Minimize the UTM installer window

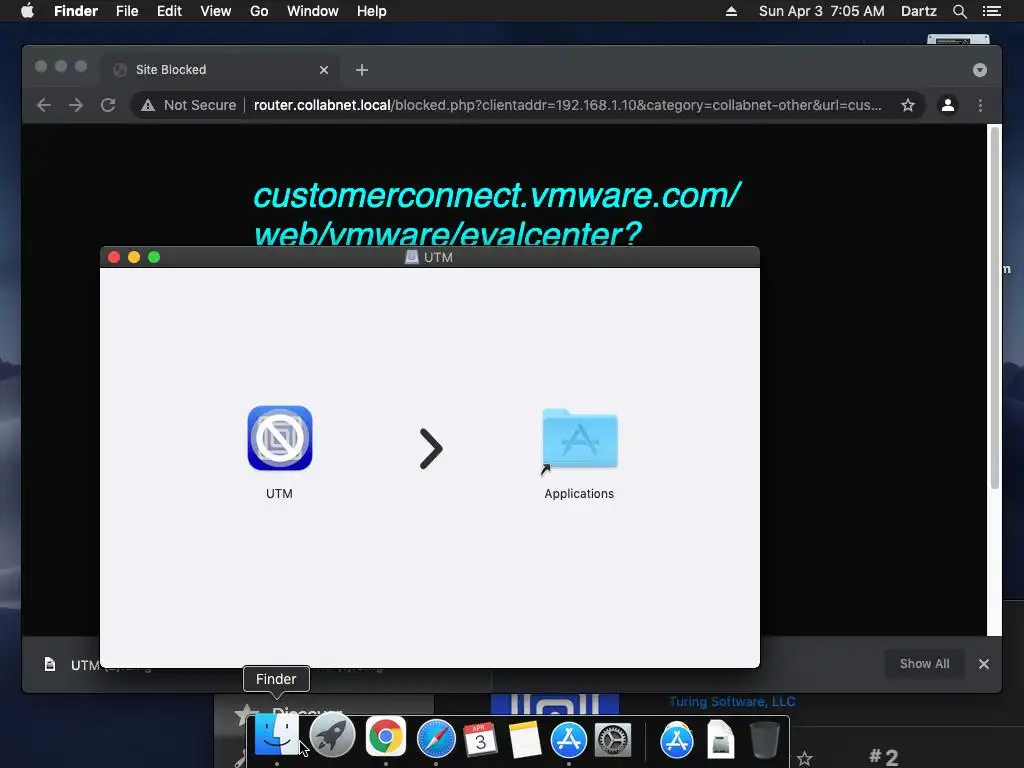tap(134, 257)
